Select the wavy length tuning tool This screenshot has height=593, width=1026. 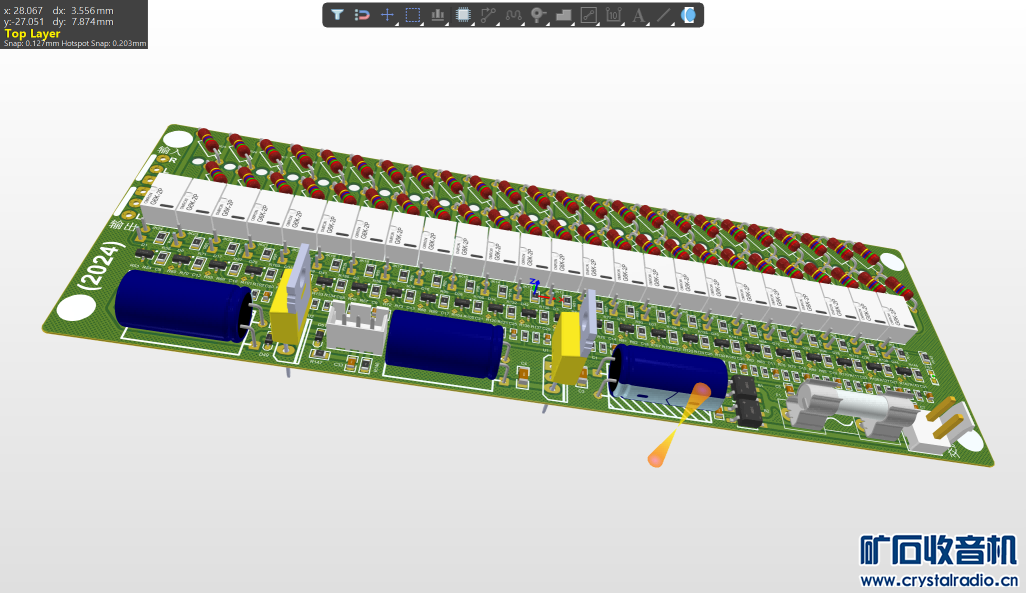[x=514, y=15]
